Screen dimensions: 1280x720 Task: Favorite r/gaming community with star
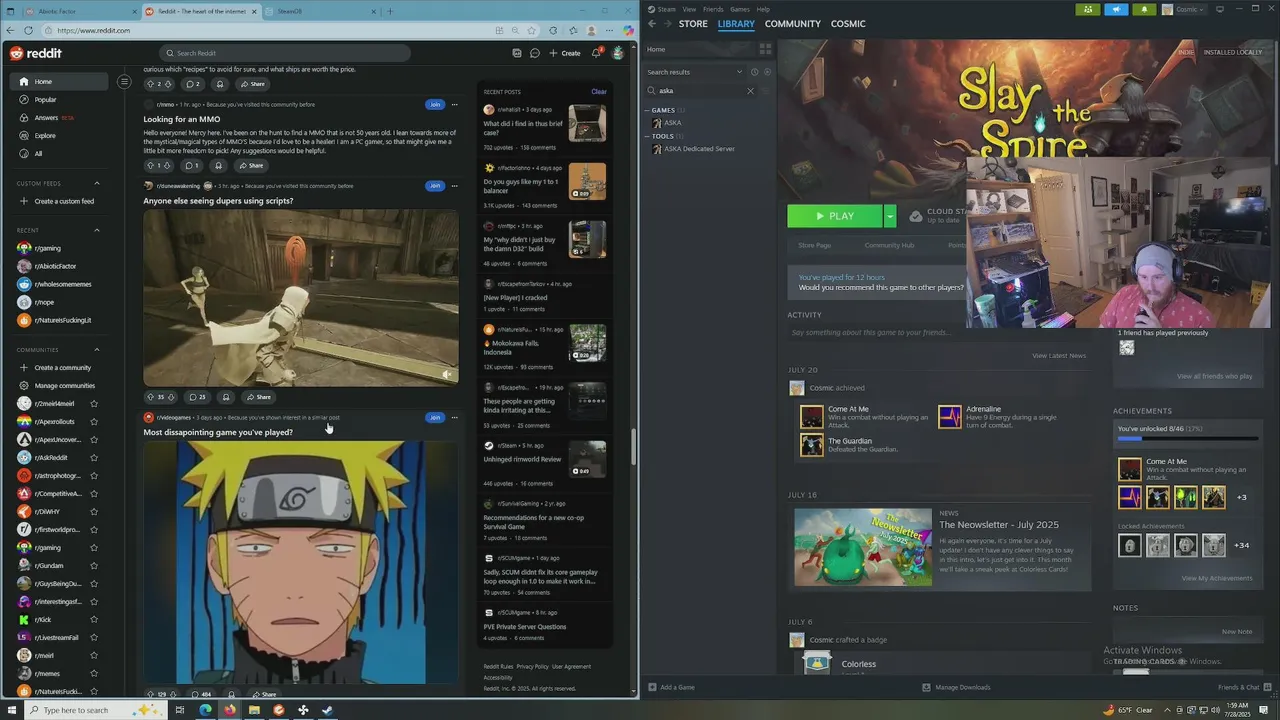pos(94,548)
